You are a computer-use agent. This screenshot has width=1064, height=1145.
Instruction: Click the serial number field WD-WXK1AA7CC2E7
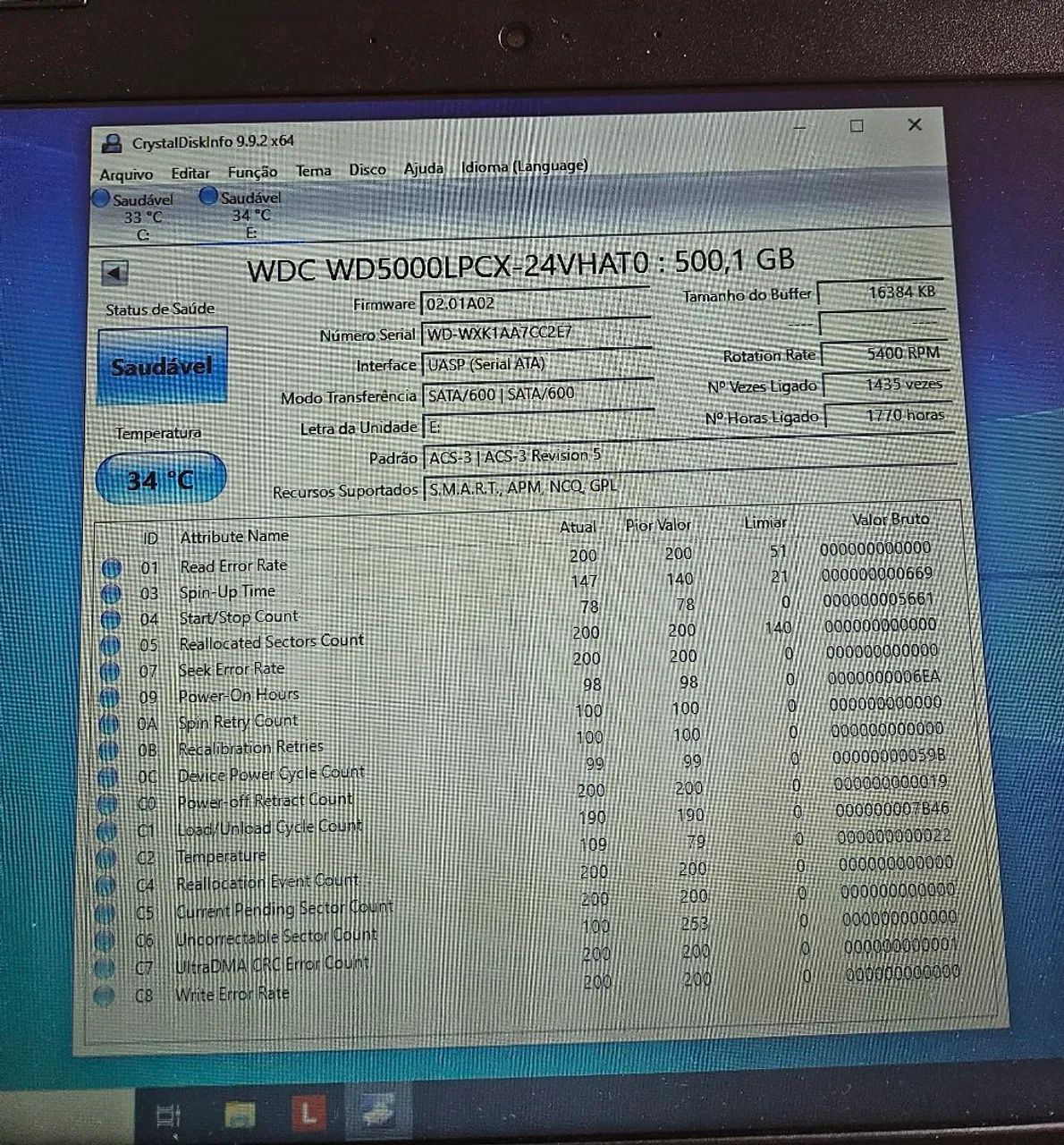click(x=536, y=333)
